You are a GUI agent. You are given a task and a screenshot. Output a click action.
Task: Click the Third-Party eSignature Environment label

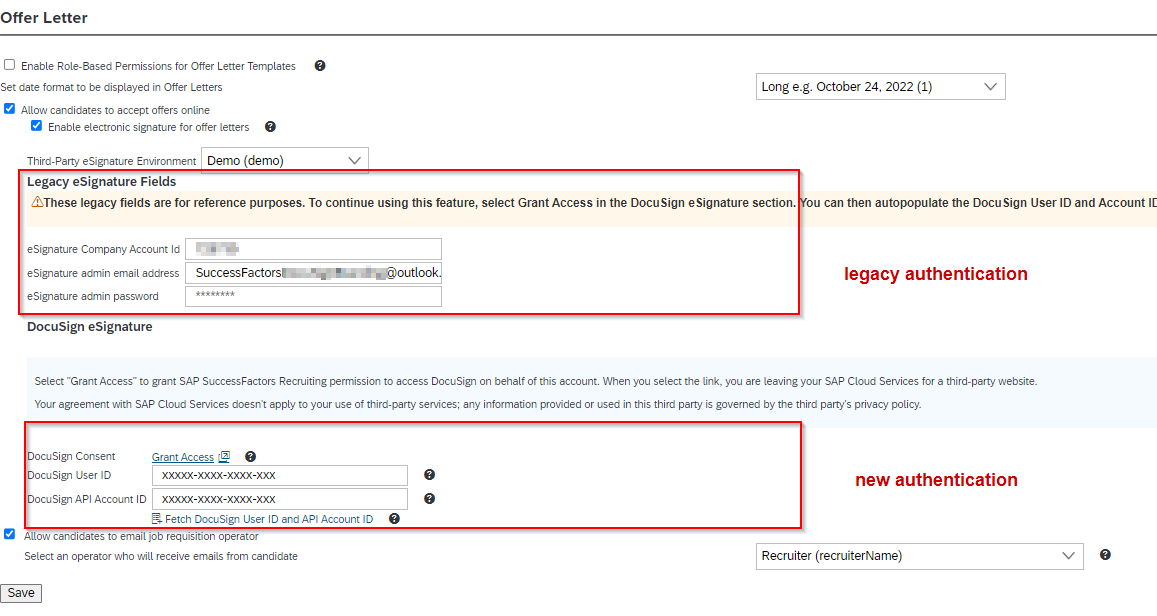click(112, 161)
